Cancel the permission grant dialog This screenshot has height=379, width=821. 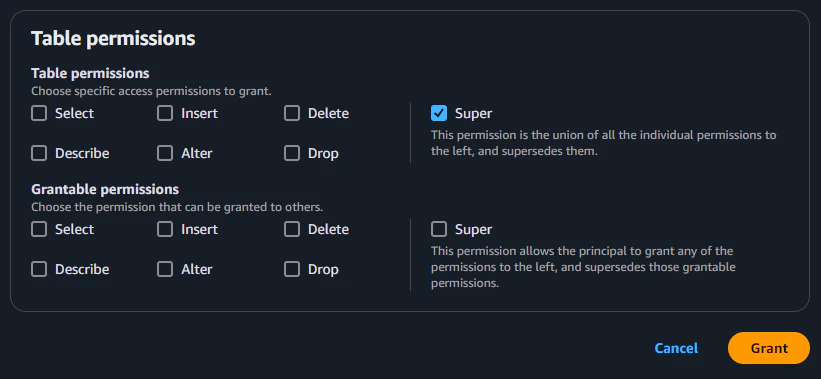pyautogui.click(x=676, y=348)
